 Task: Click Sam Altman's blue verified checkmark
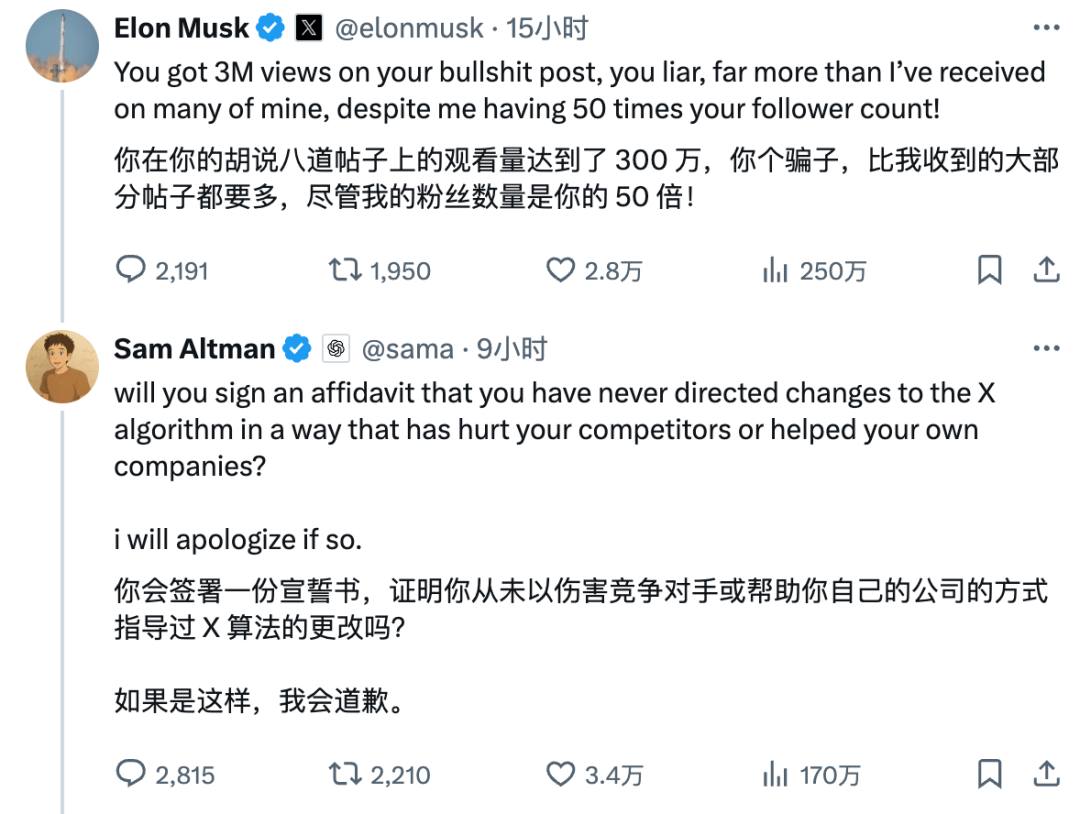[296, 348]
